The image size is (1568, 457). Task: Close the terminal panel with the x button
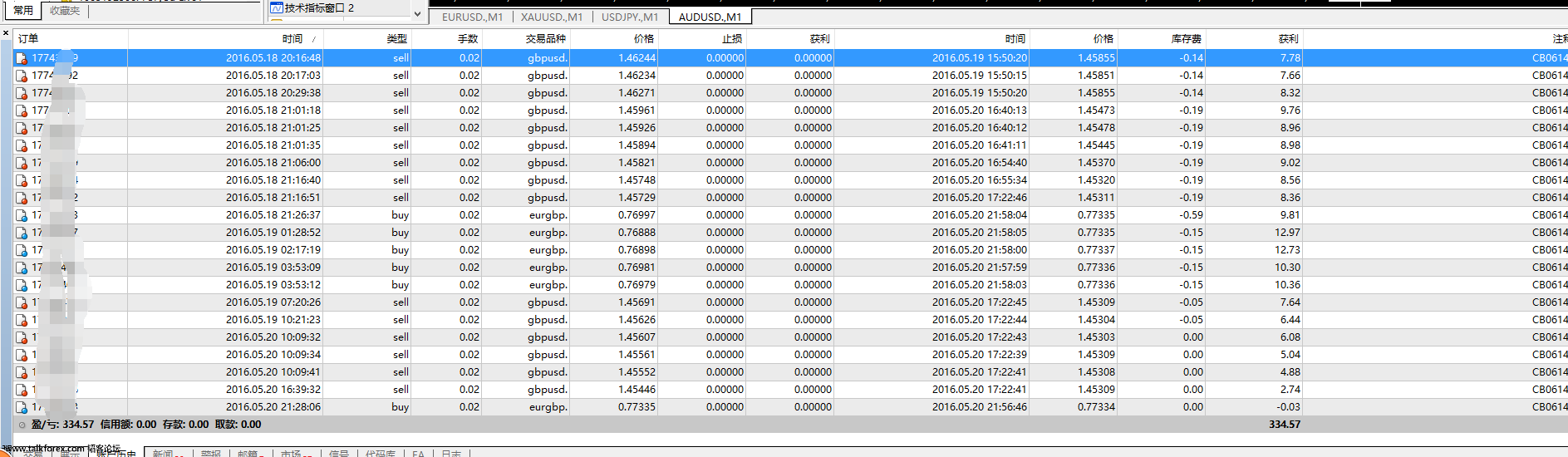click(6, 33)
